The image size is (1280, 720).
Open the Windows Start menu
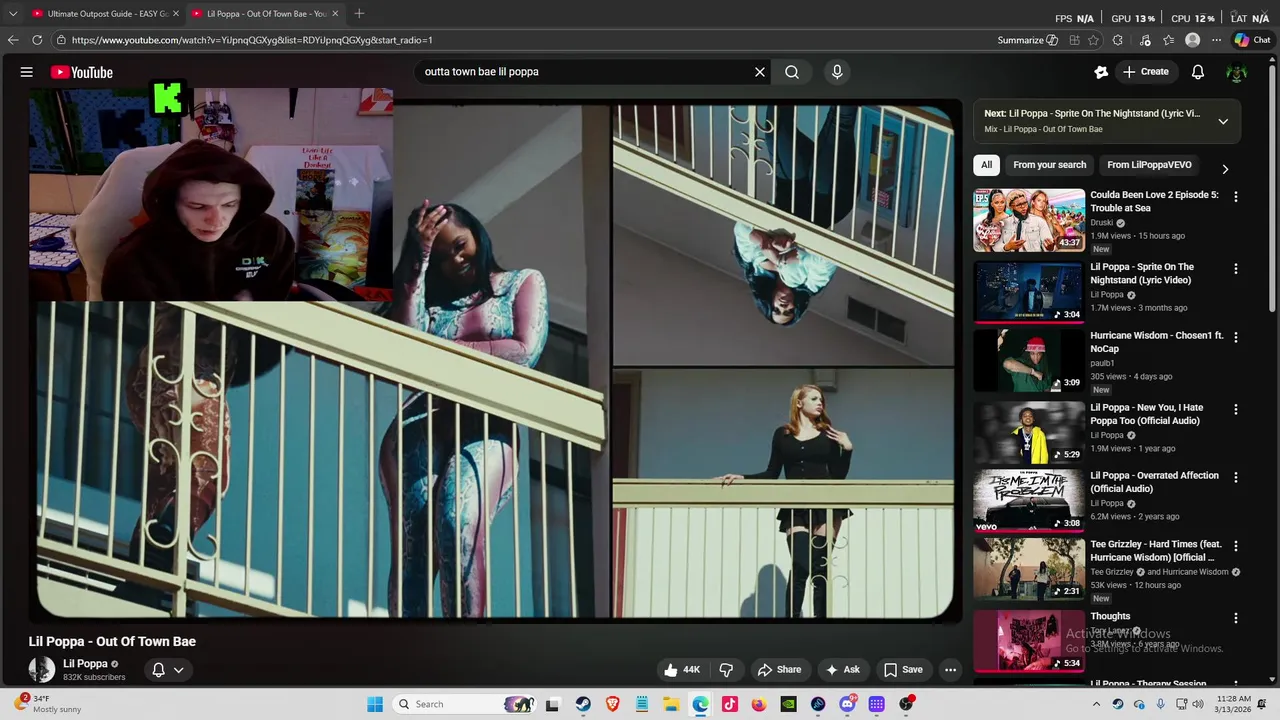(375, 704)
